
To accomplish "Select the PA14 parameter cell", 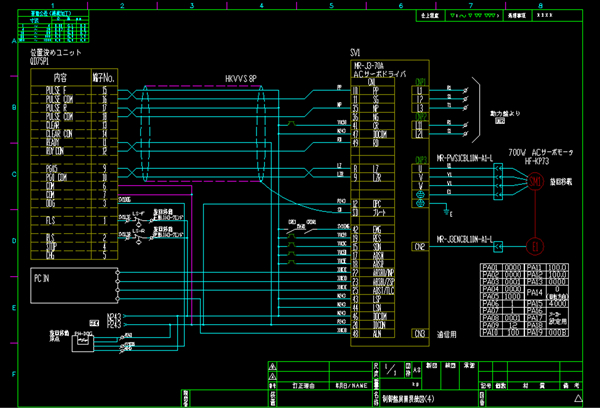I will [x=535, y=292].
